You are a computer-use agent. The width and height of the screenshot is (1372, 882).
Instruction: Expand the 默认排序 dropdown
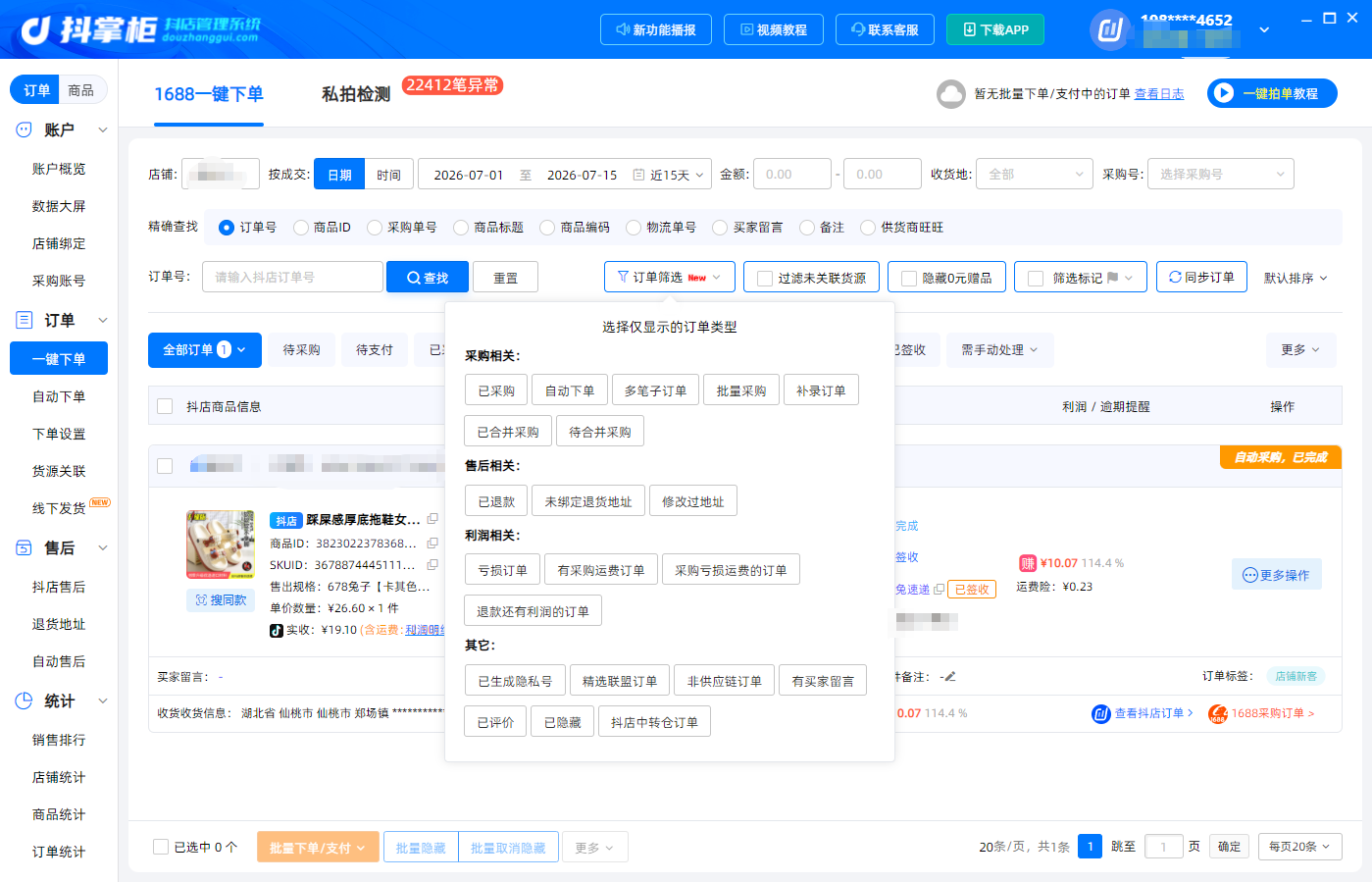point(1296,278)
